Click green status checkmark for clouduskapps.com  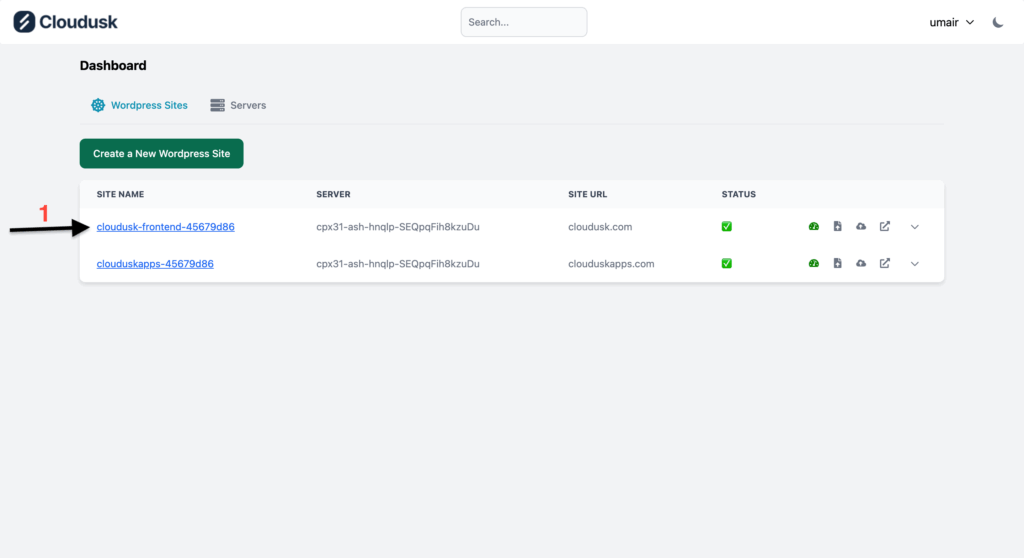727,264
